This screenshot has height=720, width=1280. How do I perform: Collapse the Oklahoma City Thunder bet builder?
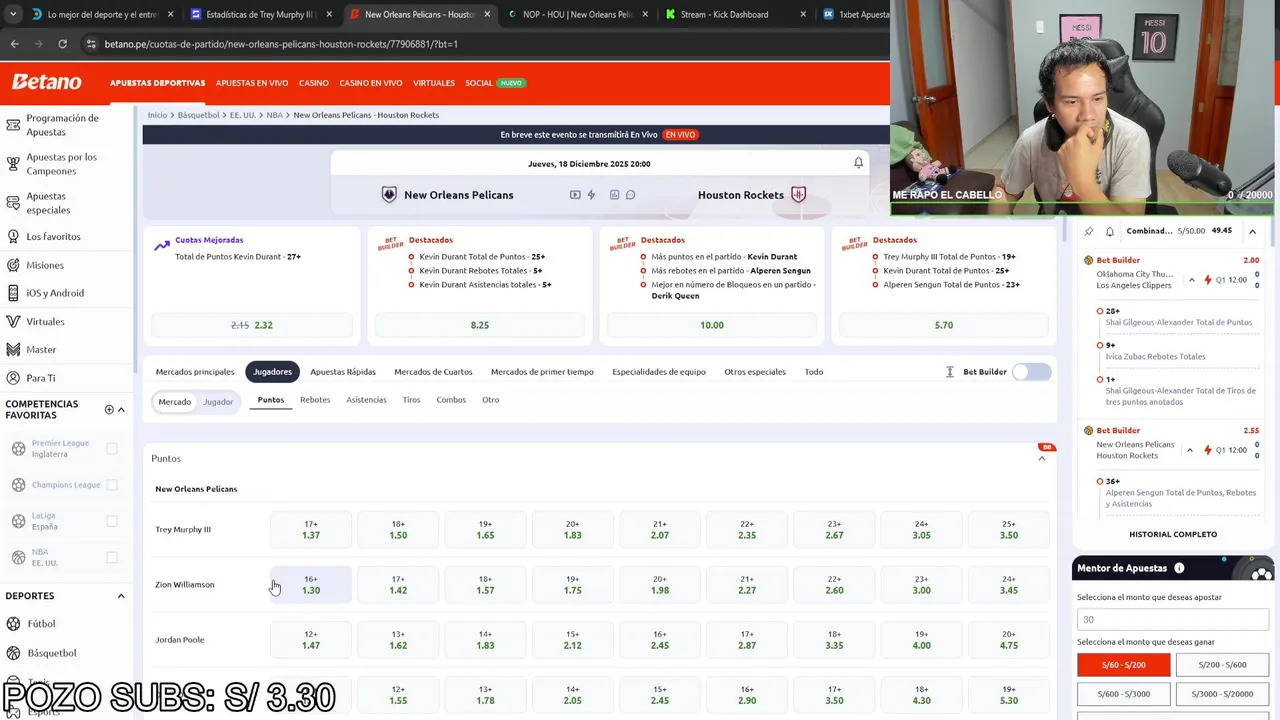1191,280
